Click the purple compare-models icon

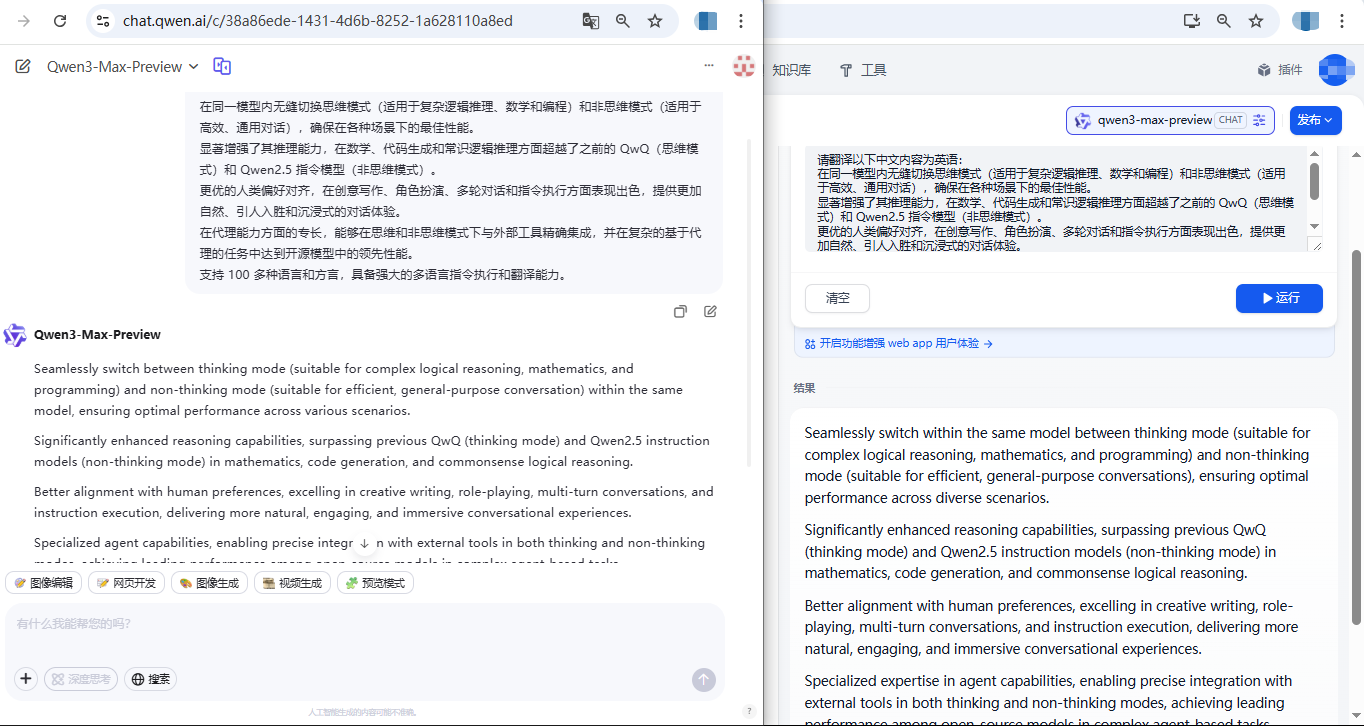coord(222,66)
